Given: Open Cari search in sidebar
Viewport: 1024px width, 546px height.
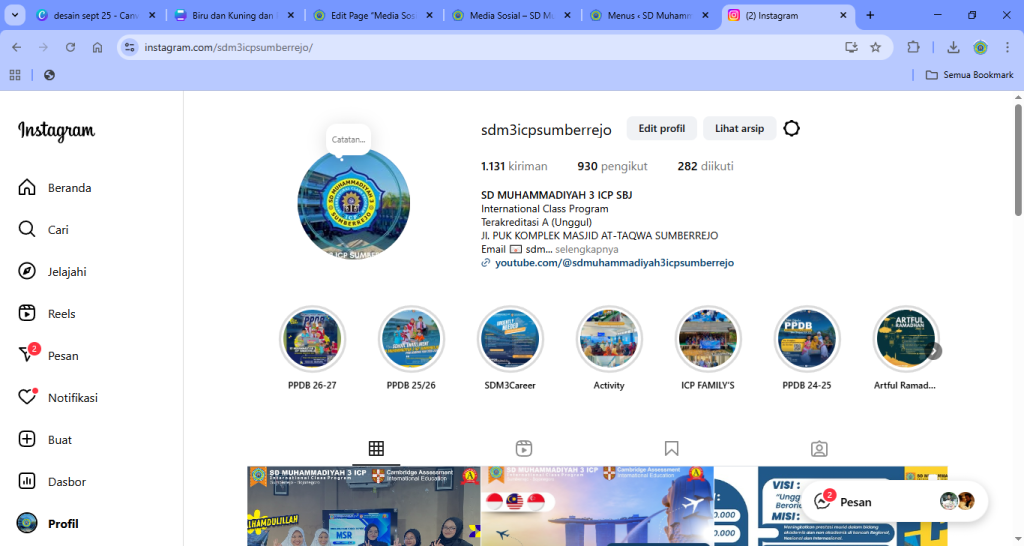Looking at the screenshot, I should [x=44, y=230].
